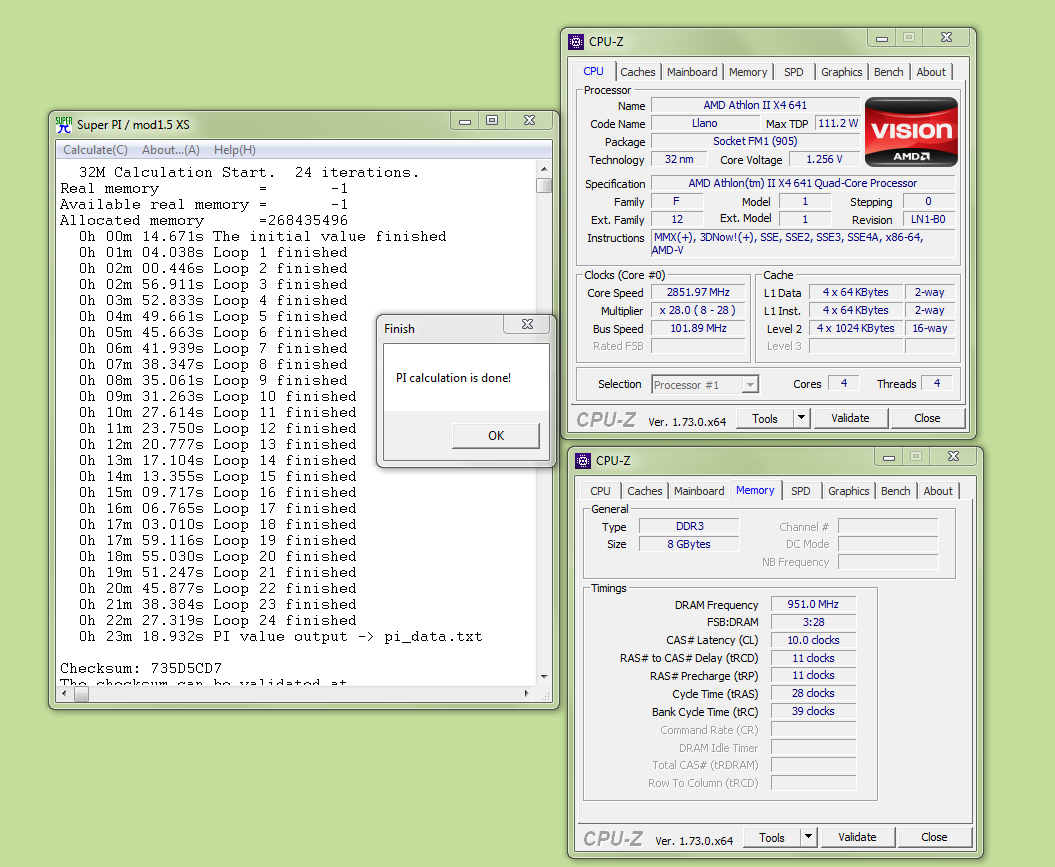Switch to Caches tab in bottom CPU-Z window
This screenshot has height=867, width=1055.
coord(645,491)
